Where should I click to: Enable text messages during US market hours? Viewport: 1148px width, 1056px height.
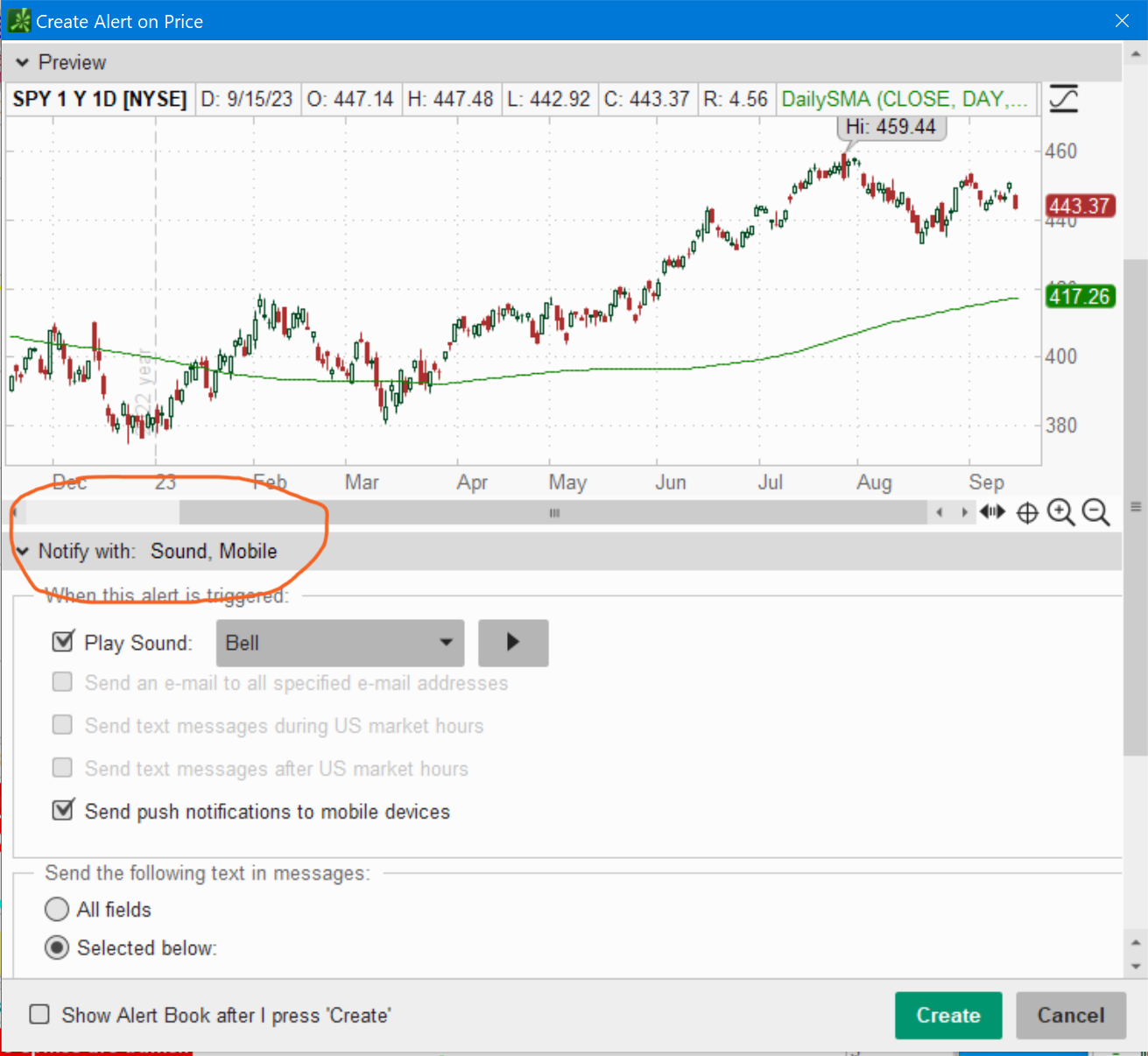pyautogui.click(x=62, y=725)
